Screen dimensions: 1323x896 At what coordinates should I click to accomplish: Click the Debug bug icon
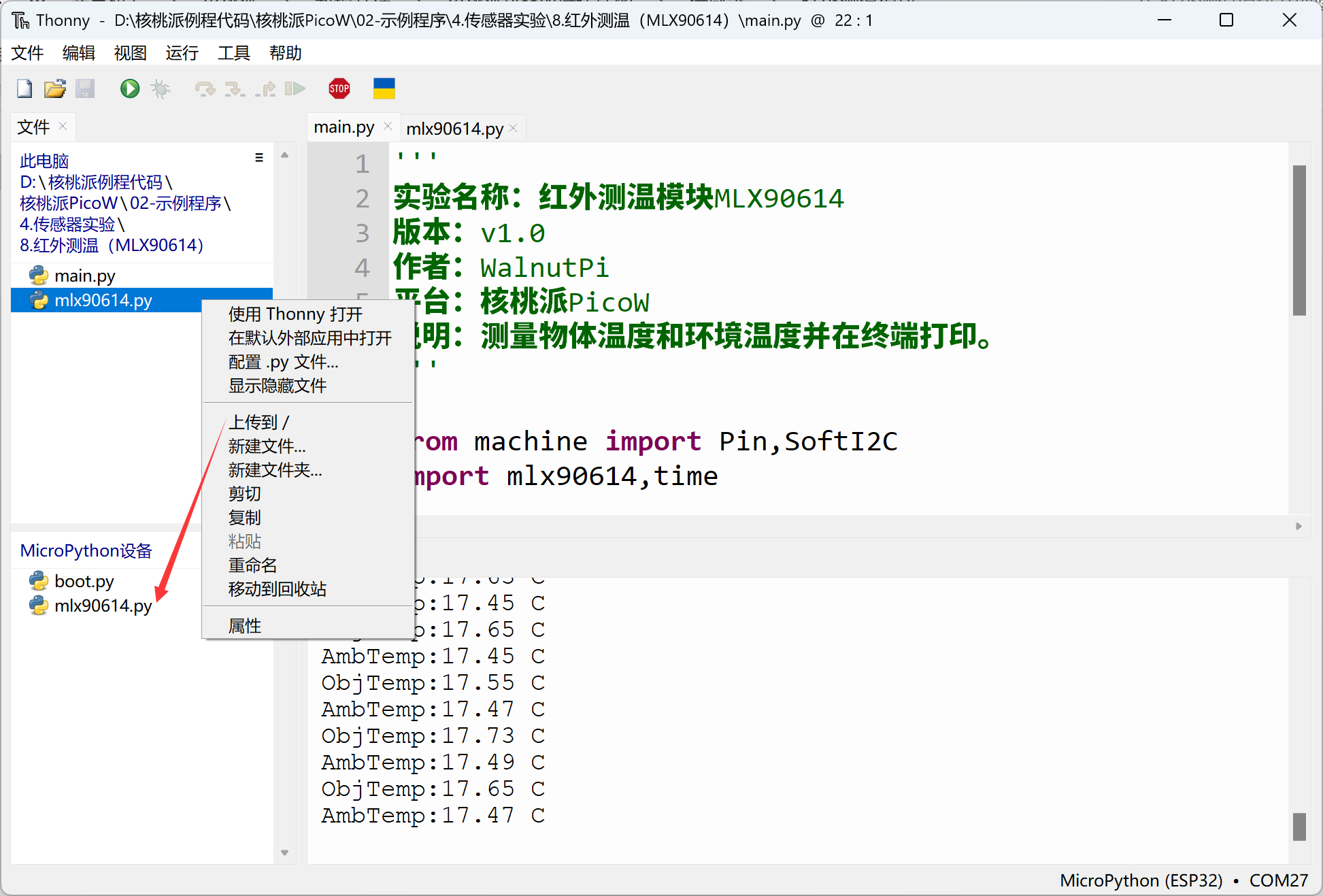[161, 88]
